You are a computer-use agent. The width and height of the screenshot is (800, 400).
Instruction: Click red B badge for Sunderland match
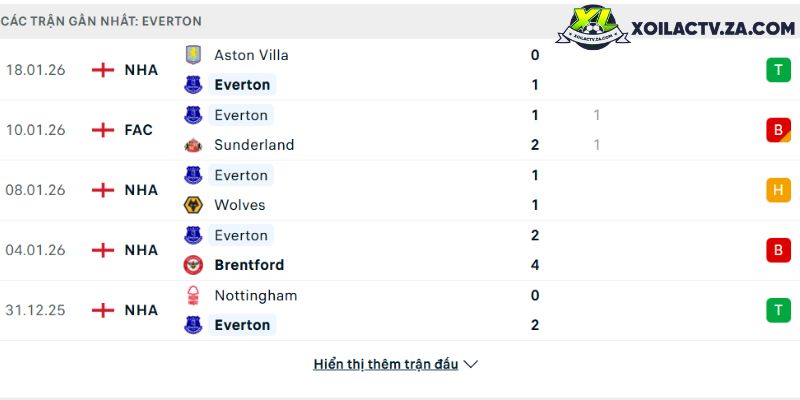778,130
